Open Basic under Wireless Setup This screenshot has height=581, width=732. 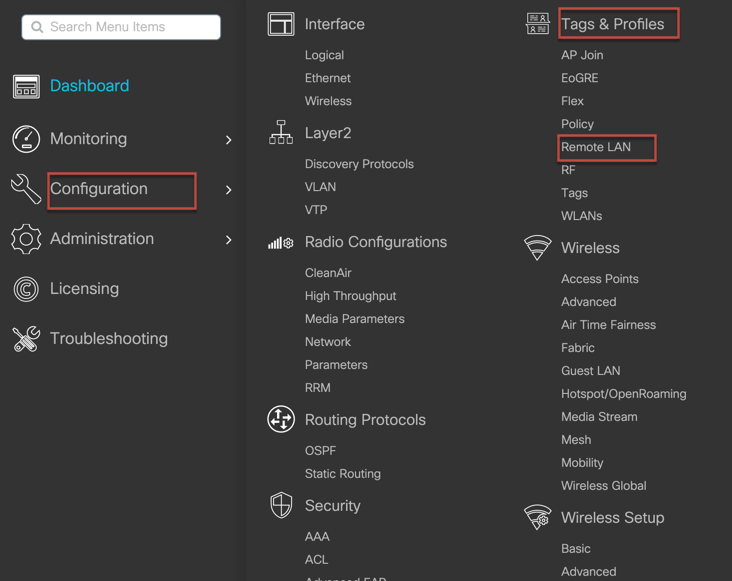click(576, 548)
